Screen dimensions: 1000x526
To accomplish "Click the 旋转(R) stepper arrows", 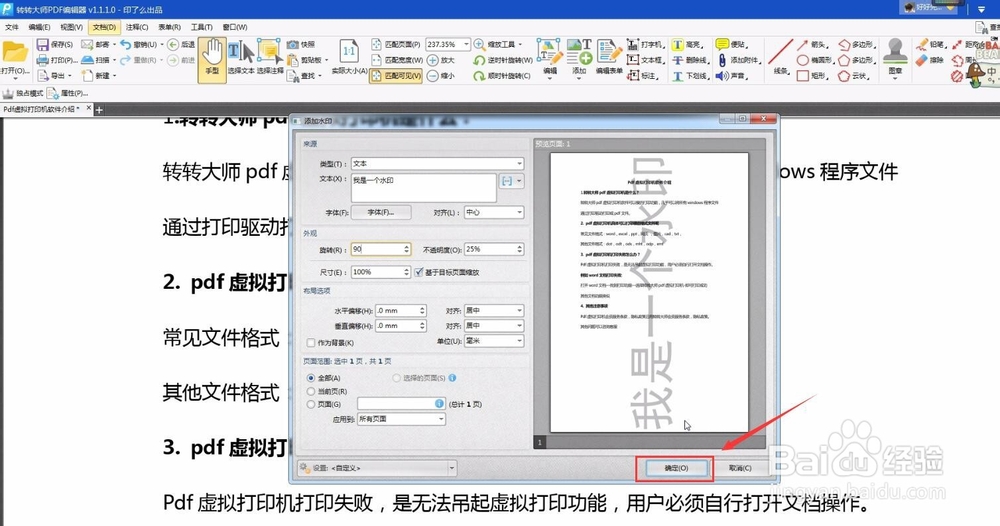I will click(x=406, y=249).
